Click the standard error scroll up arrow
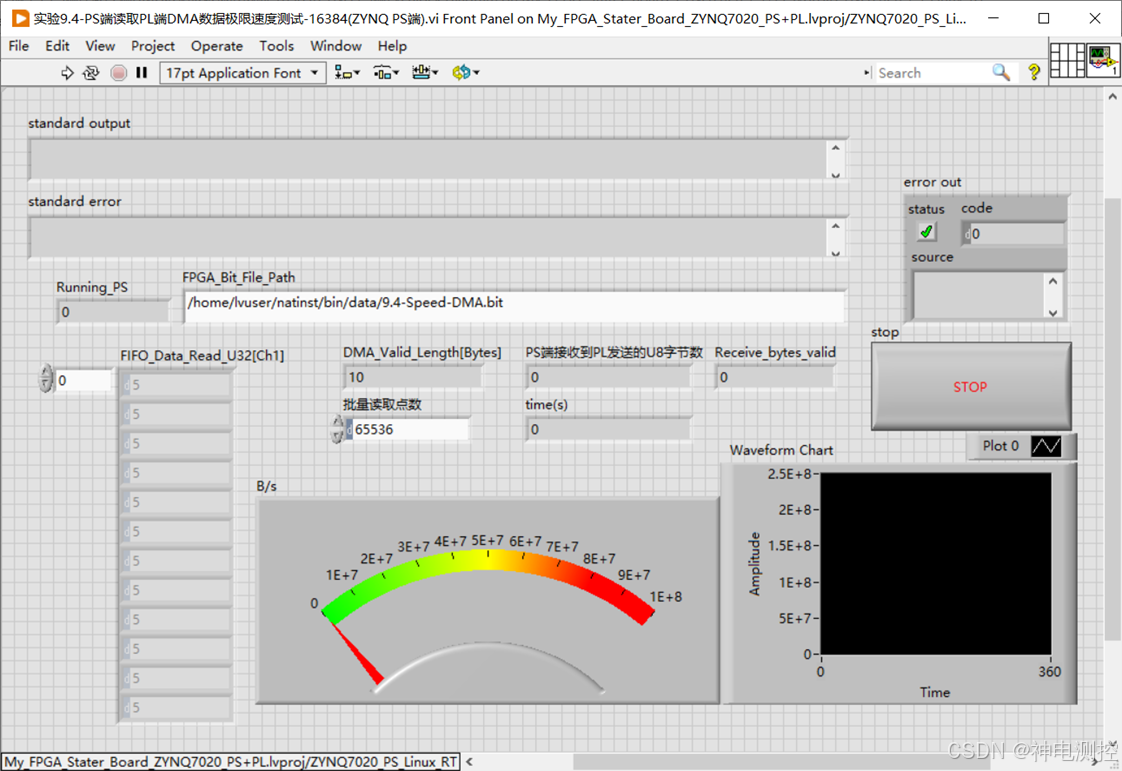Screen dimensions: 1122x771 coord(835,226)
